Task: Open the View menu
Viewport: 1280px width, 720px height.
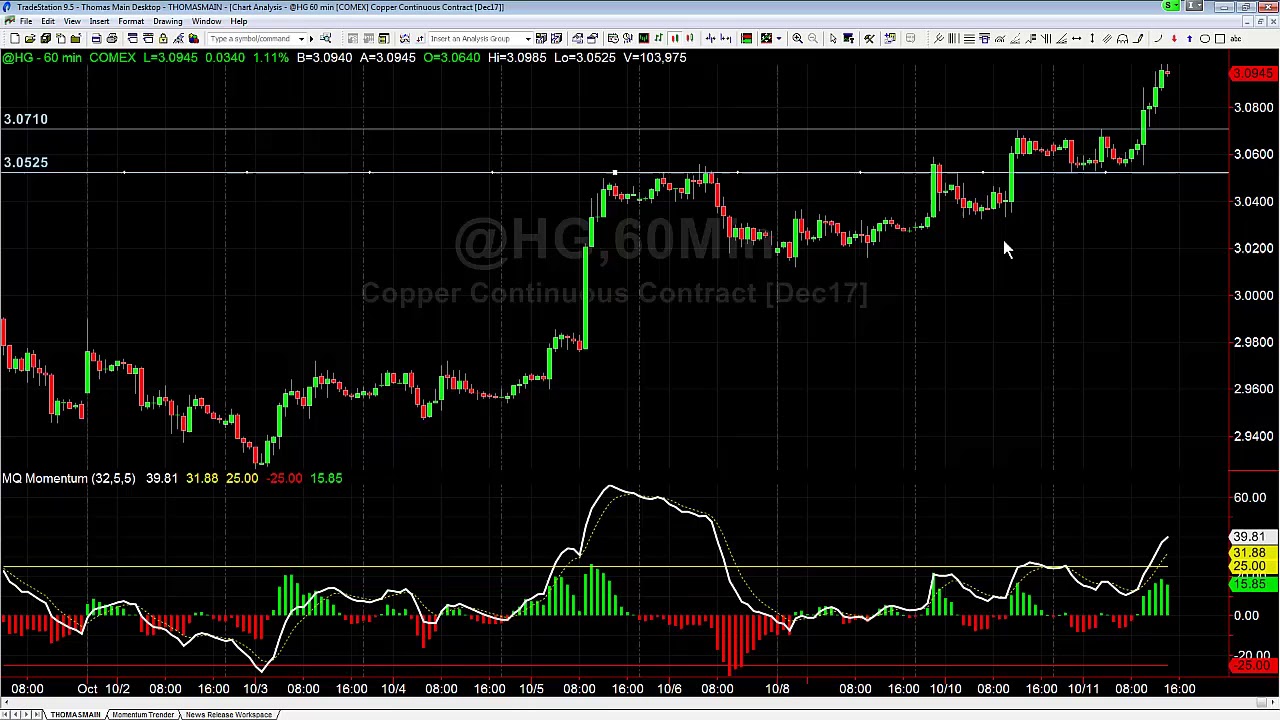Action: 72,21
